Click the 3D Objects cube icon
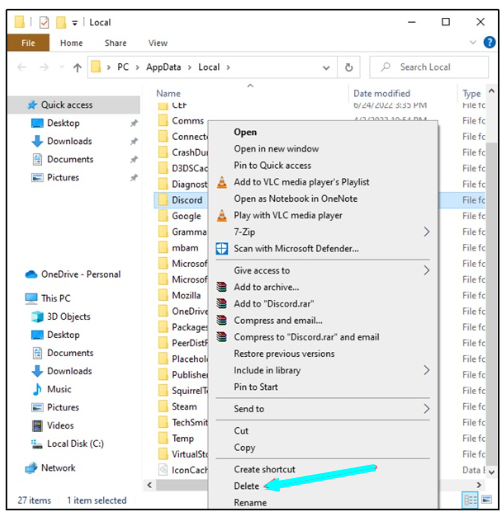The image size is (504, 523). pos(37,317)
